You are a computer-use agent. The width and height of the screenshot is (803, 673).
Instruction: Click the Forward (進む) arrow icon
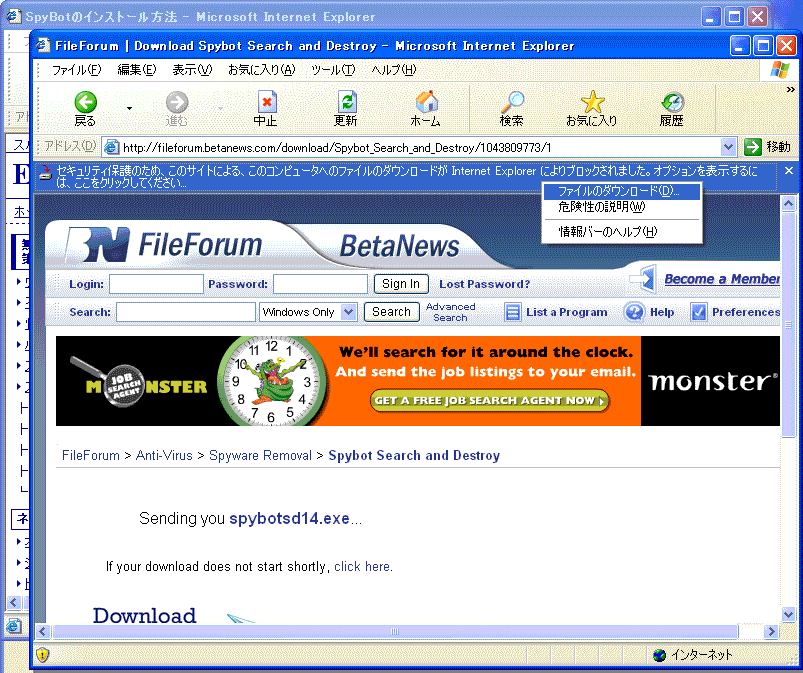pyautogui.click(x=177, y=102)
